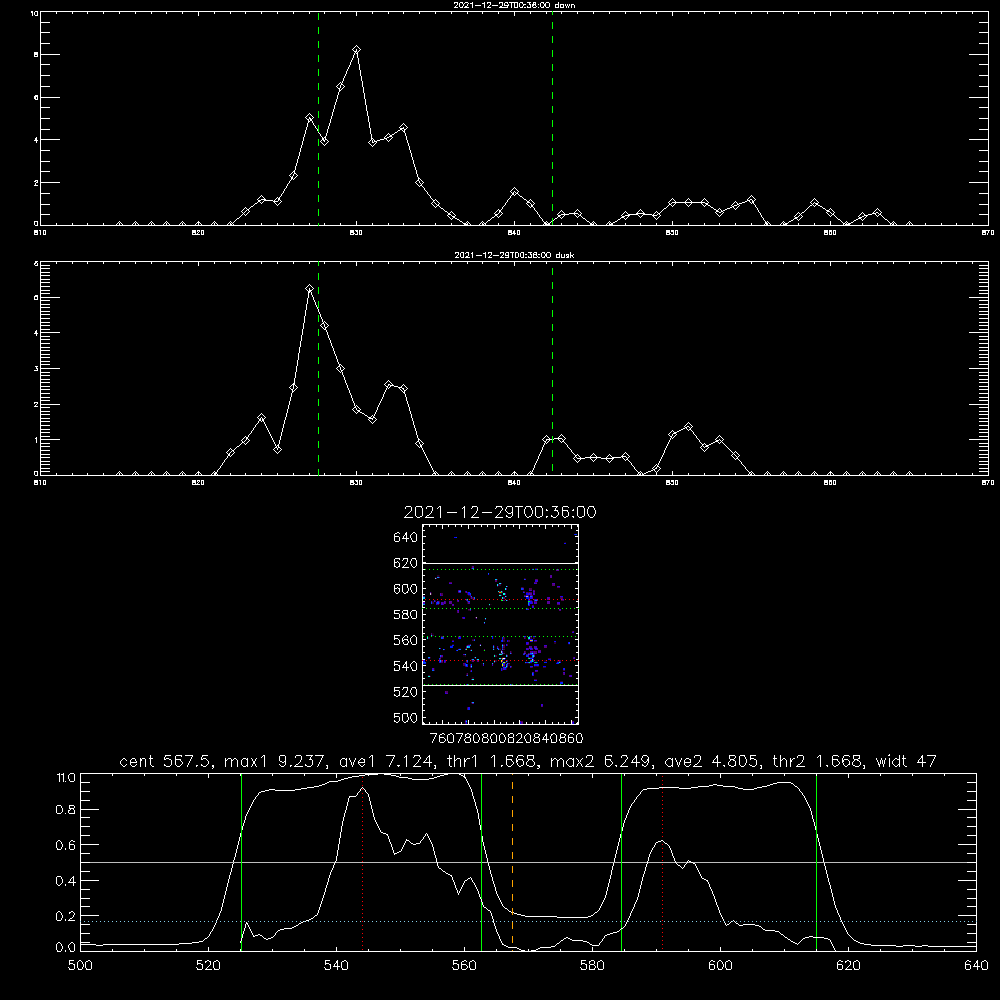
Task: Select the y-axis label 0.2 of the bottom plot
Action: pyautogui.click(x=66, y=916)
